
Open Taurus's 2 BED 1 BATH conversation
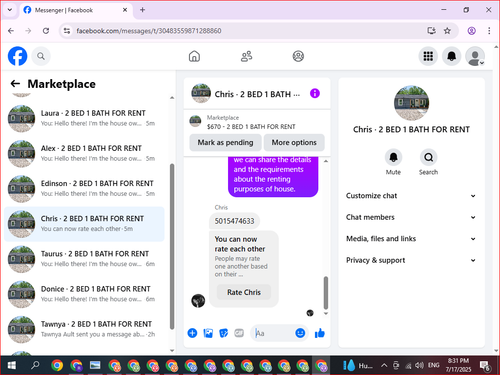[84, 259]
